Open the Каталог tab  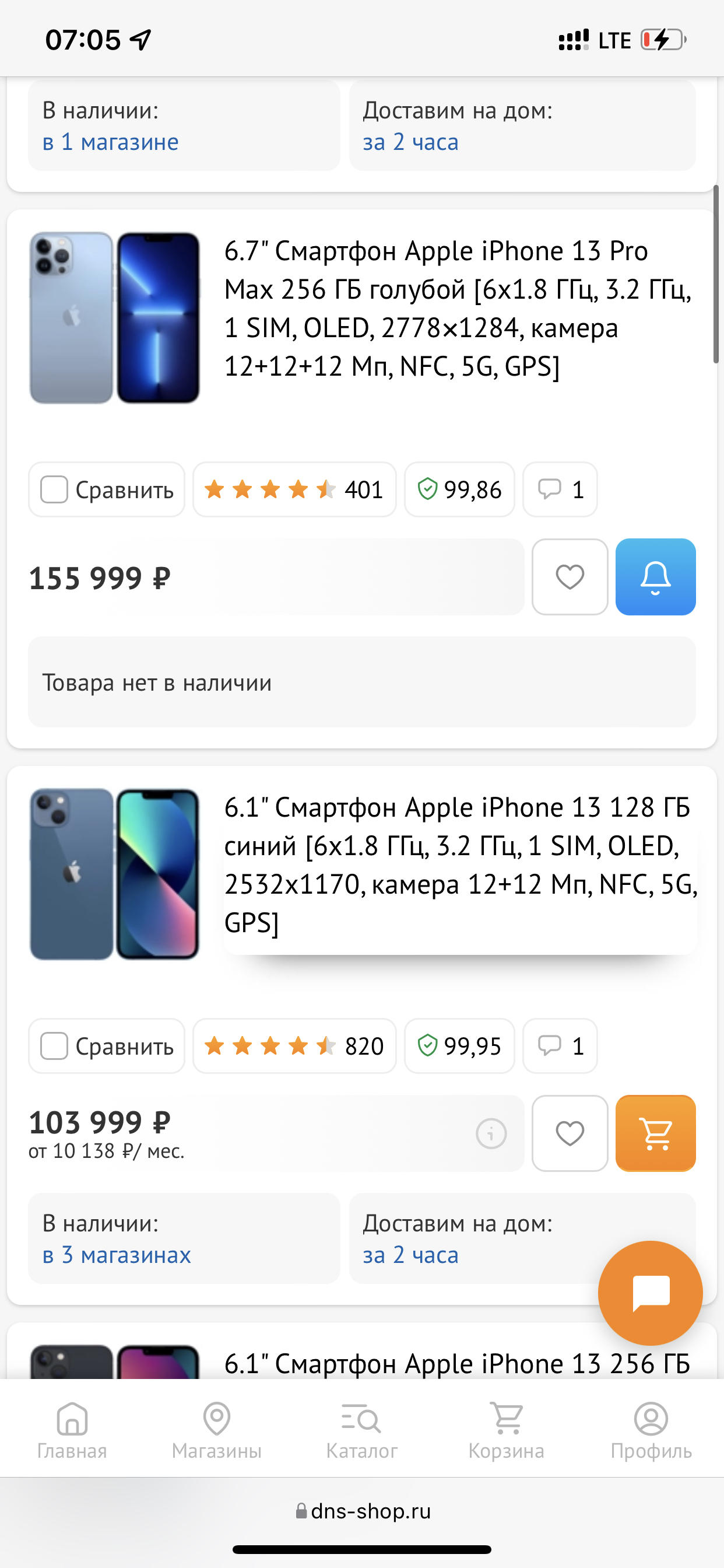[361, 1430]
